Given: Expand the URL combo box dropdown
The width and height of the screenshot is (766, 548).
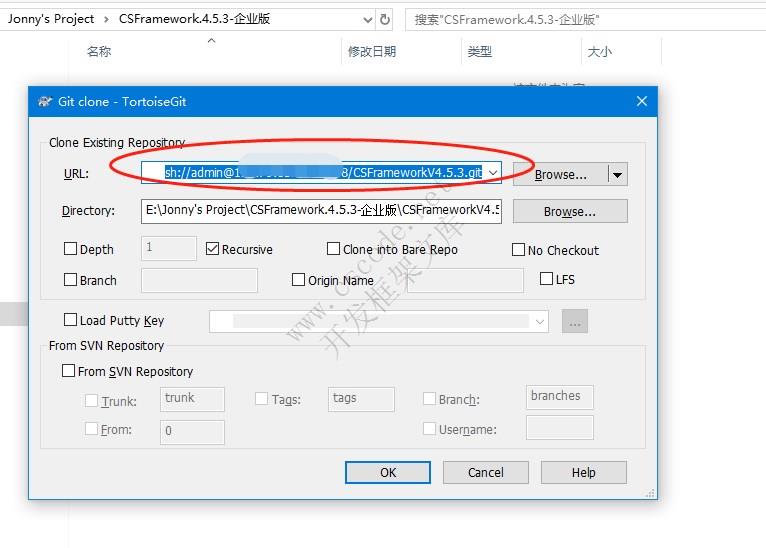Looking at the screenshot, I should (492, 173).
